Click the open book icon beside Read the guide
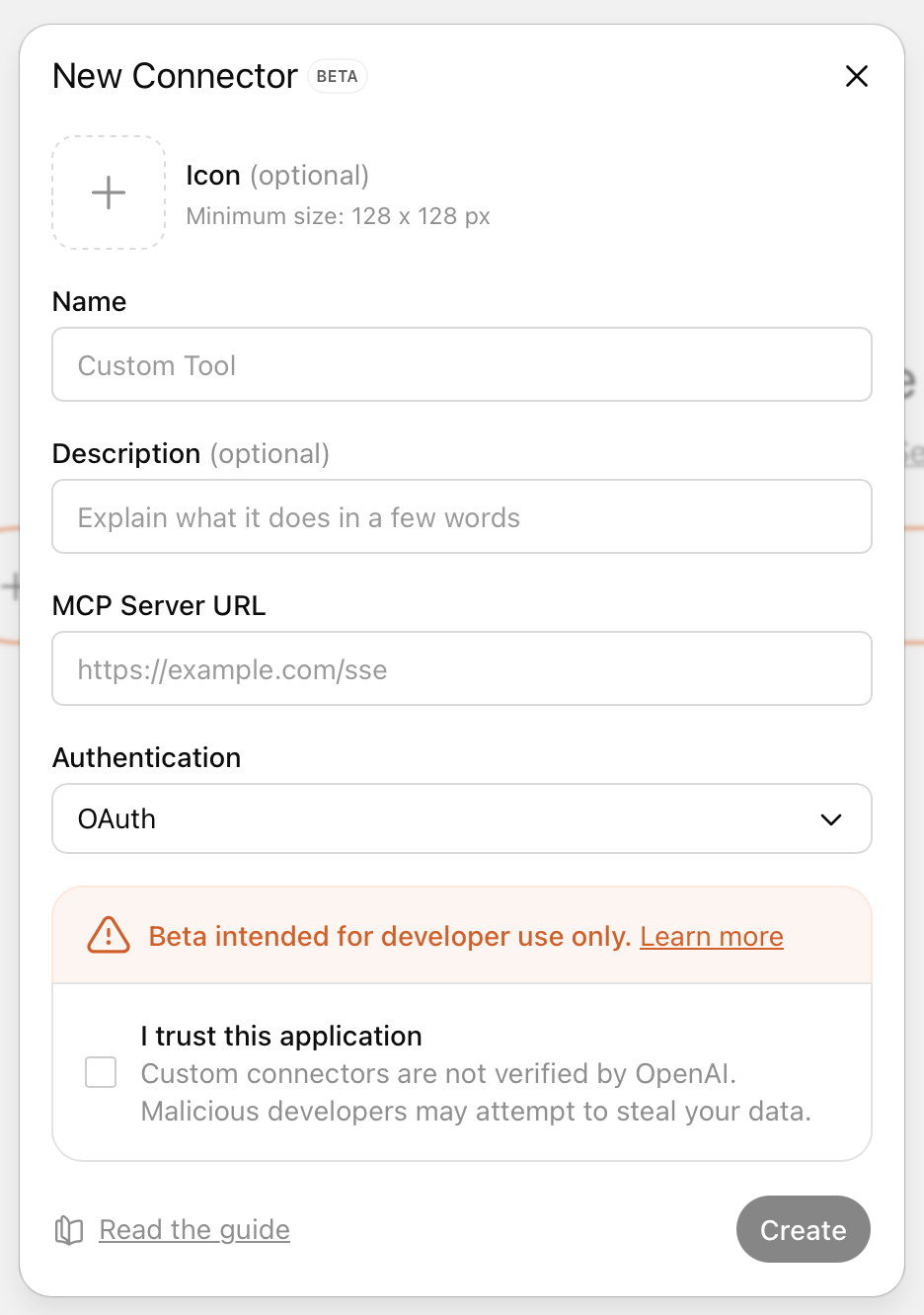The width and height of the screenshot is (924, 1315). 66,1229
